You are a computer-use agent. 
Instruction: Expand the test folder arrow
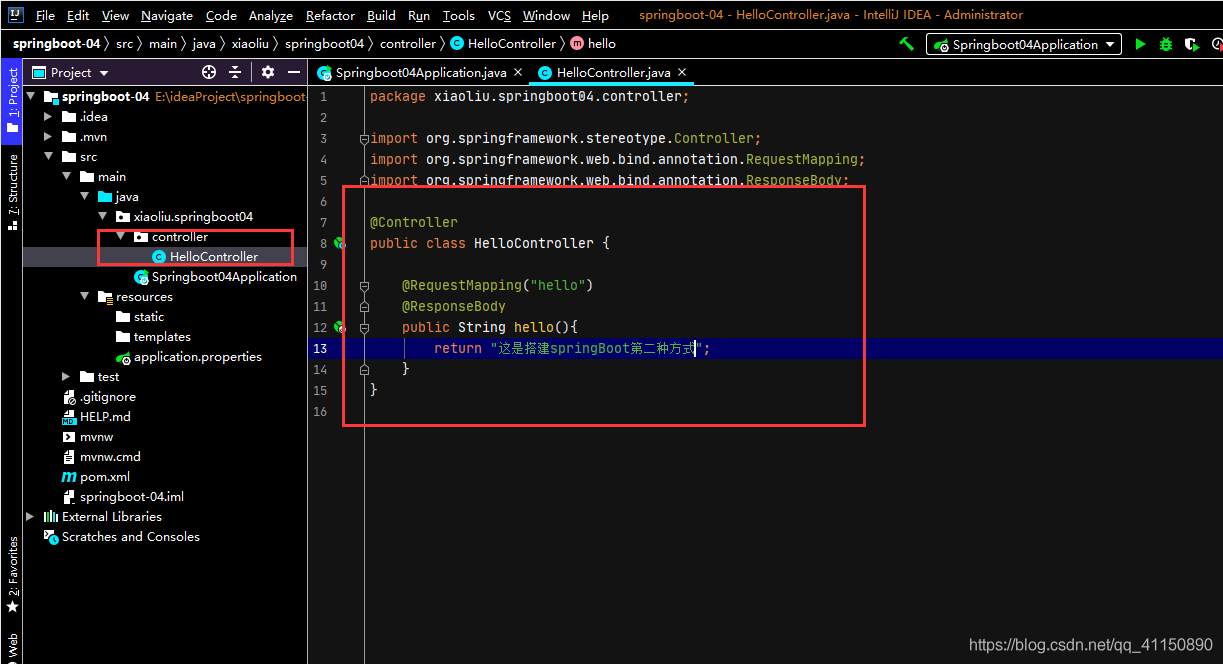point(67,377)
